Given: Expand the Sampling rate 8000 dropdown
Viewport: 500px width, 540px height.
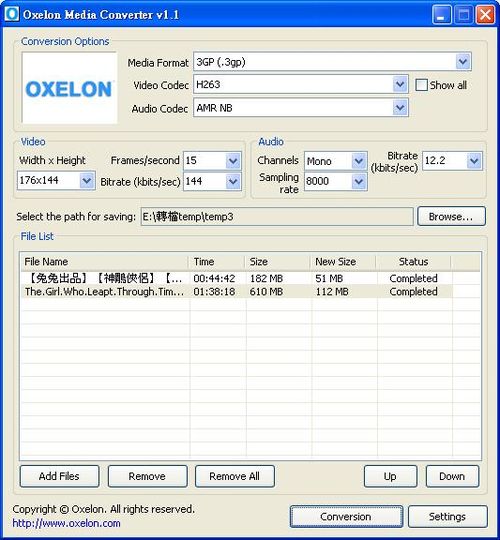Looking at the screenshot, I should tap(359, 181).
